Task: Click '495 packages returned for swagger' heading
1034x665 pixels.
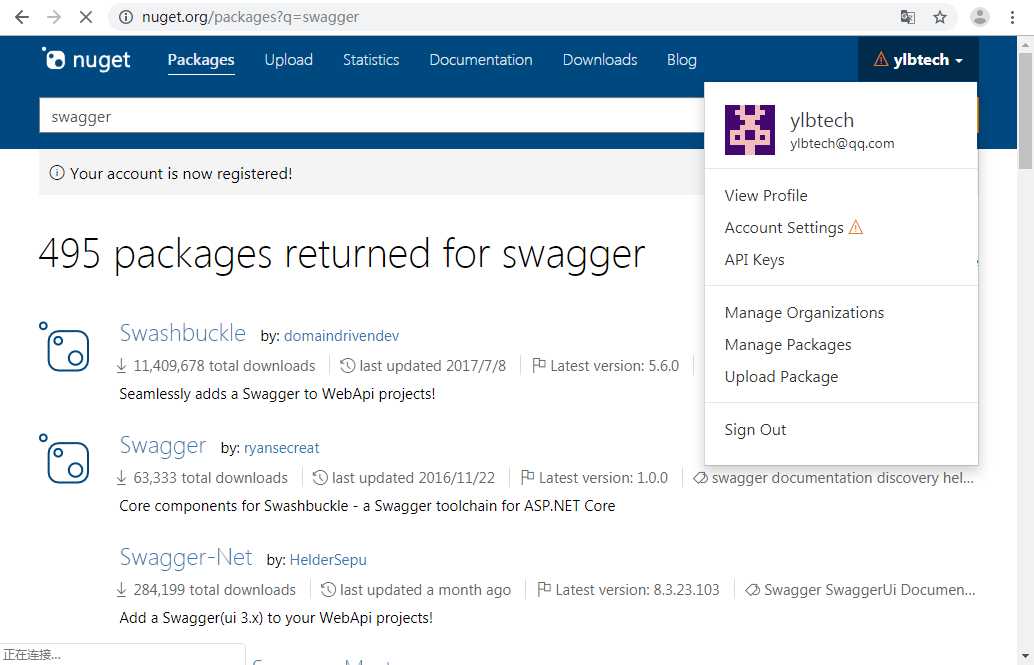Action: click(342, 254)
